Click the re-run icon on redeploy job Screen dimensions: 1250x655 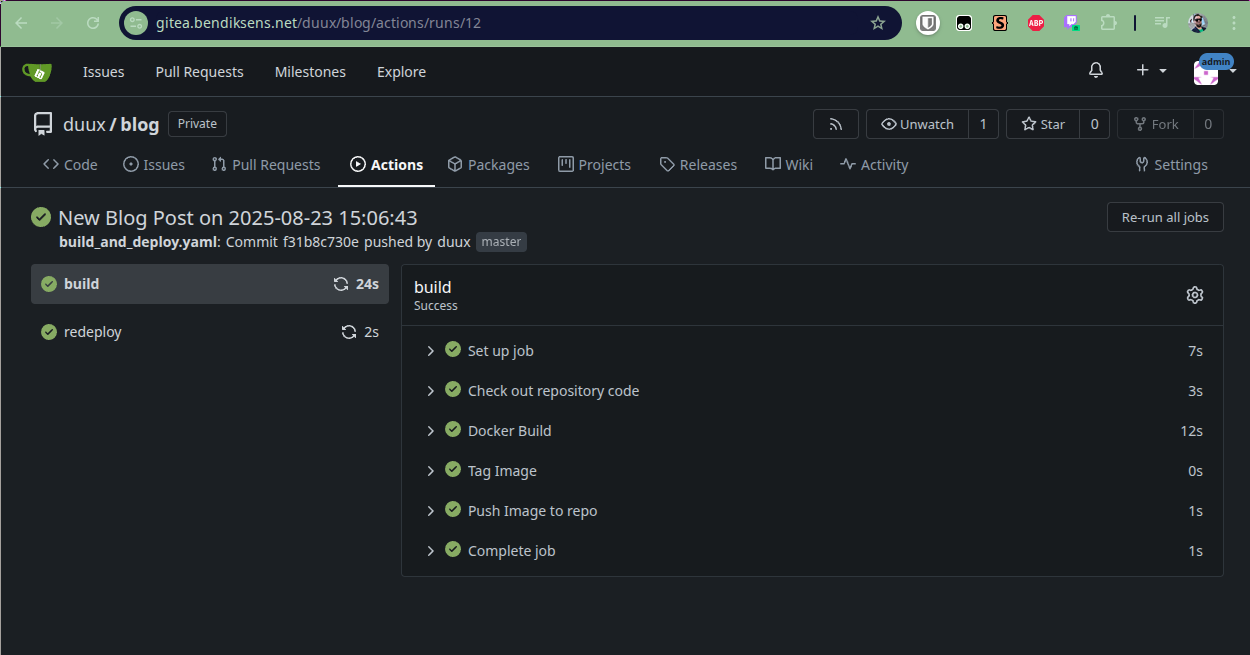point(349,332)
